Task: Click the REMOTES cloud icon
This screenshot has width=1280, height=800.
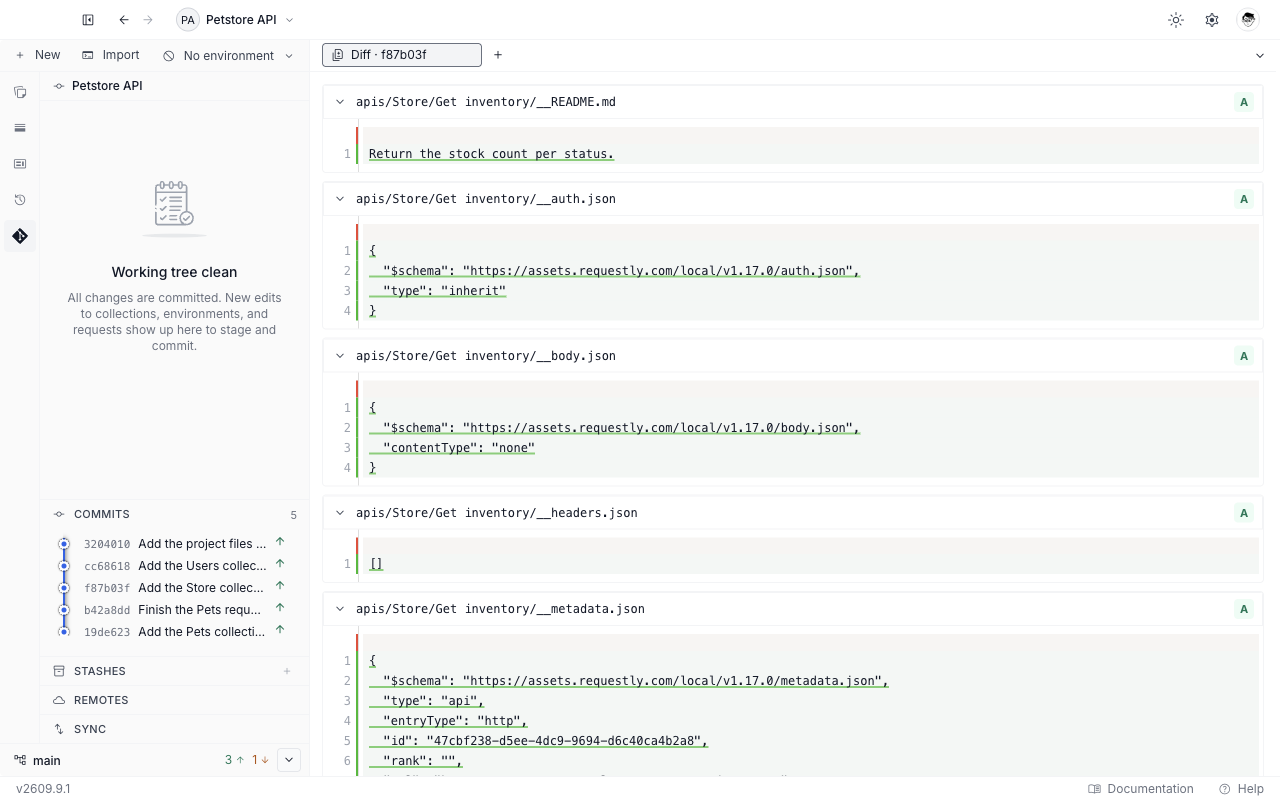Action: click(x=59, y=700)
